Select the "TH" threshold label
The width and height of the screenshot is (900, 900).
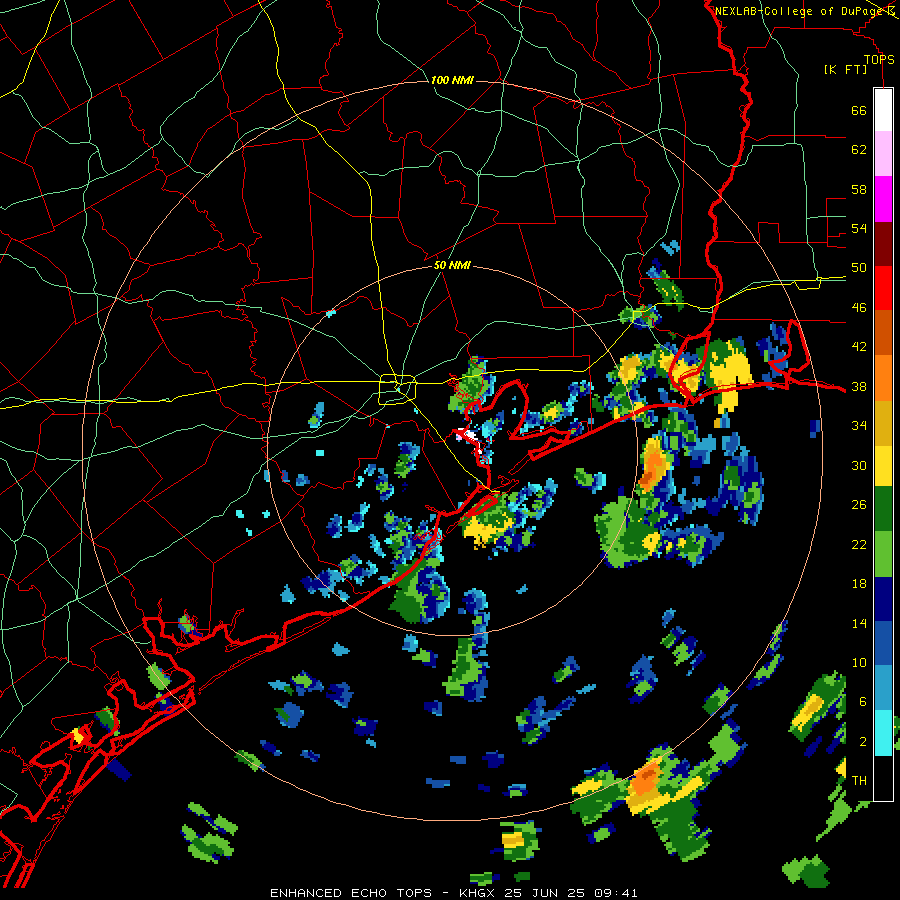[859, 781]
